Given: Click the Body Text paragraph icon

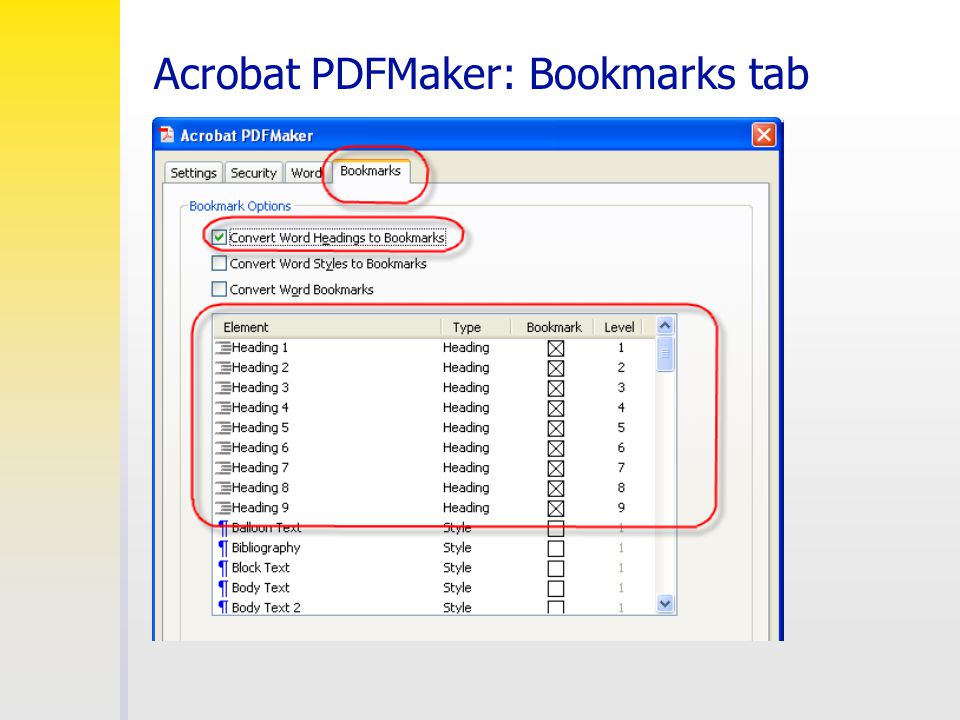Looking at the screenshot, I should click(x=223, y=588).
